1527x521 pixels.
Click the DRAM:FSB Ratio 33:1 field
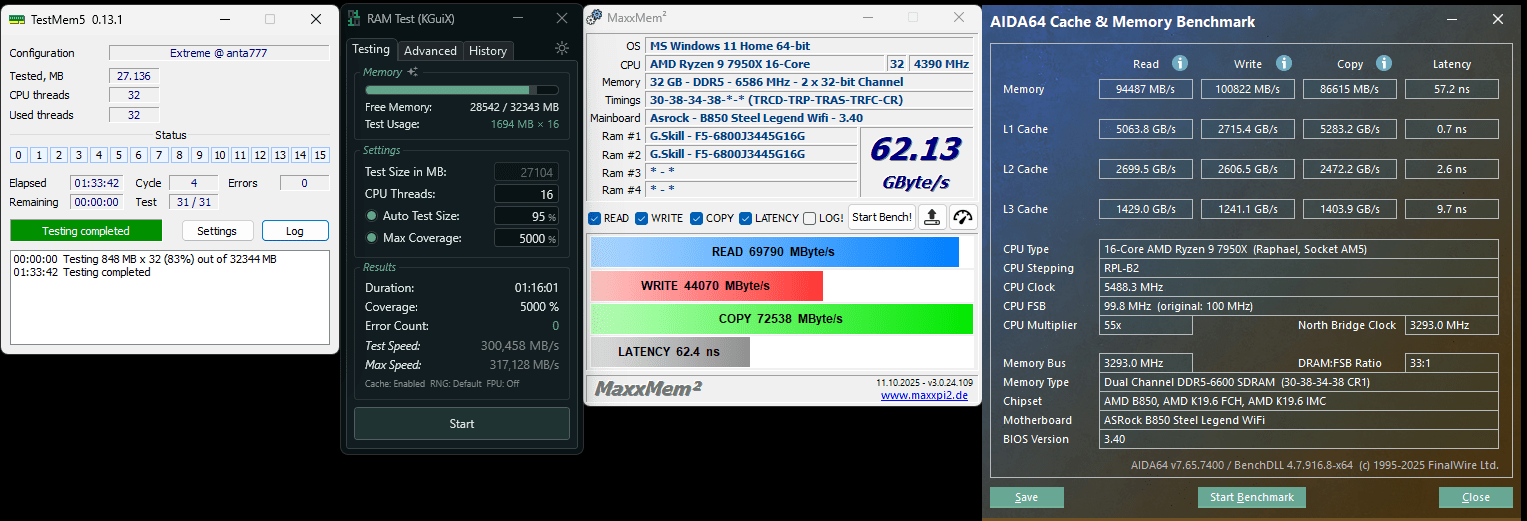tap(1452, 363)
